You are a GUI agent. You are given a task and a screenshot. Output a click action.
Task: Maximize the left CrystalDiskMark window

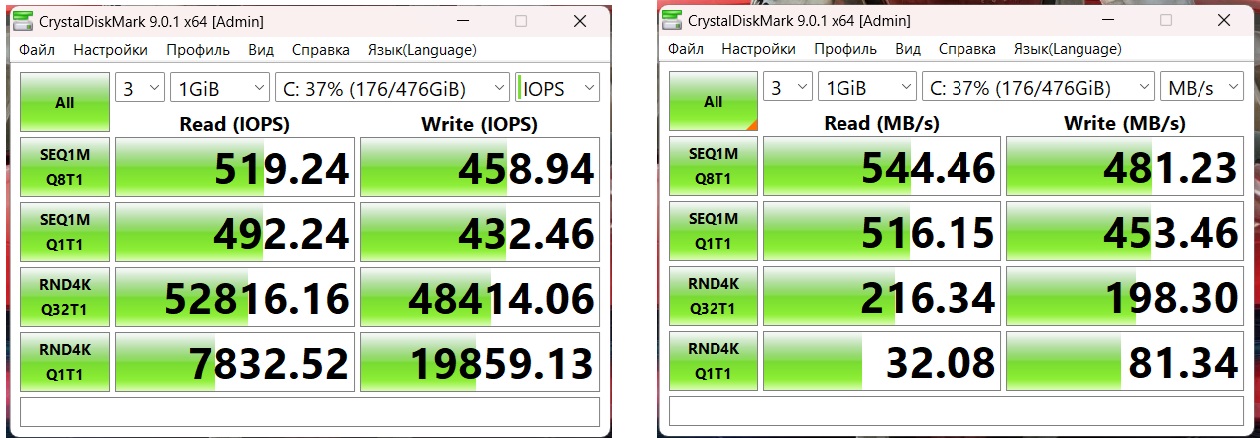click(521, 22)
